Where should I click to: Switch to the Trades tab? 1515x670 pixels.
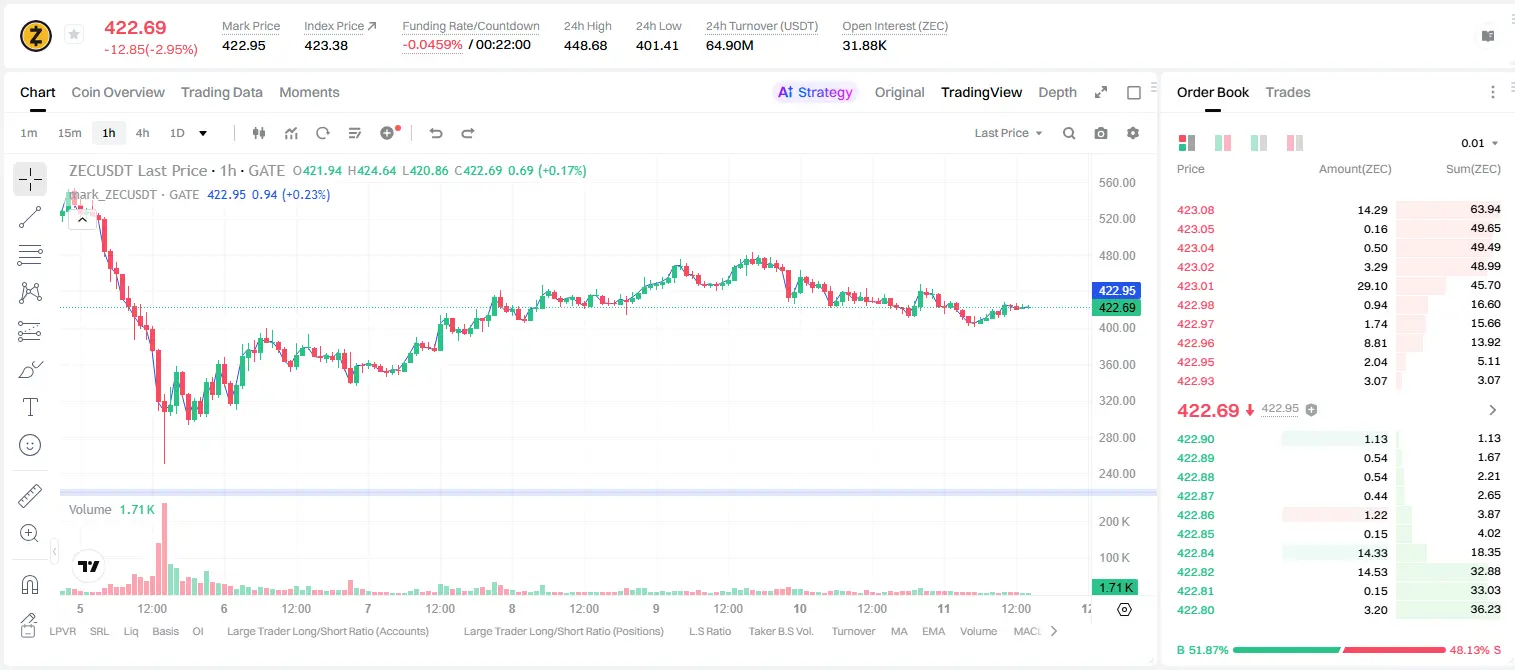click(x=1288, y=92)
